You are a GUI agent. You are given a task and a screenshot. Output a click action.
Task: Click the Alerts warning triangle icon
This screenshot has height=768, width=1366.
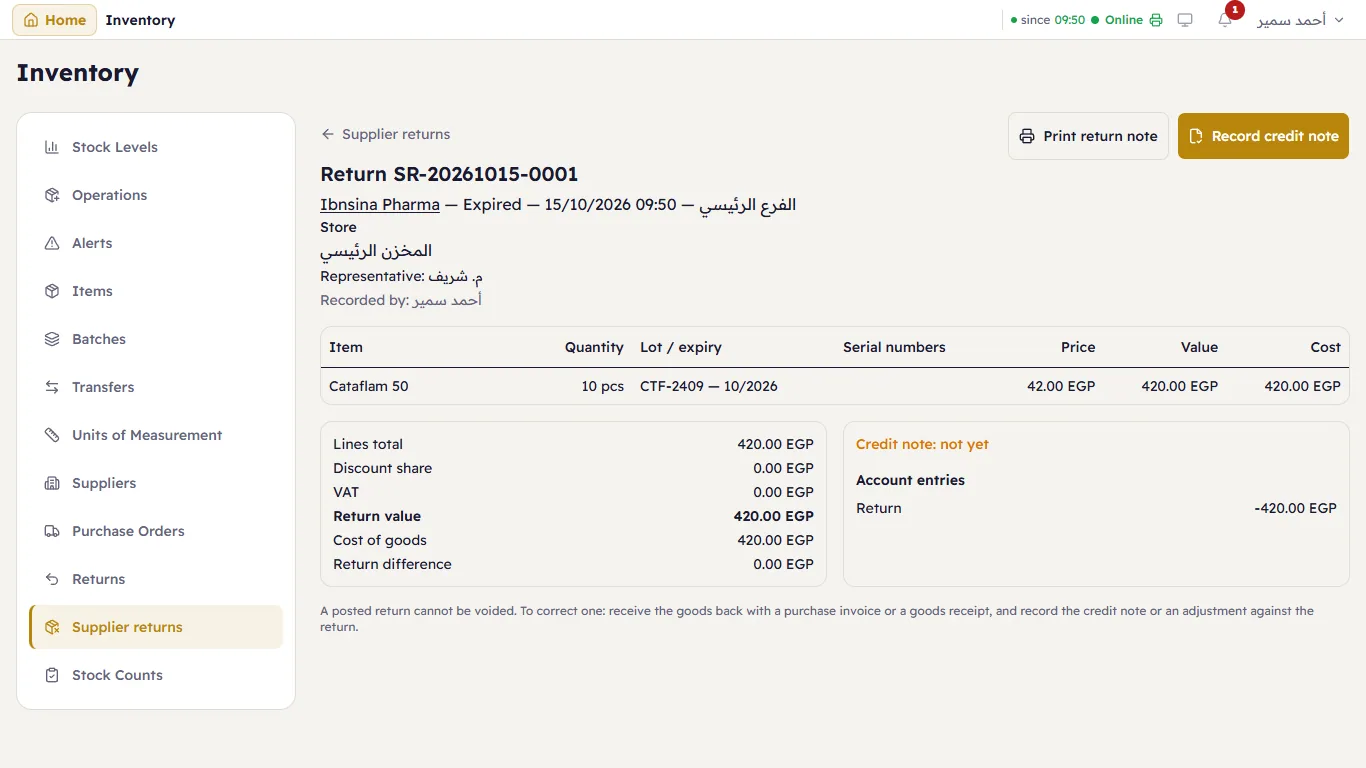52,243
